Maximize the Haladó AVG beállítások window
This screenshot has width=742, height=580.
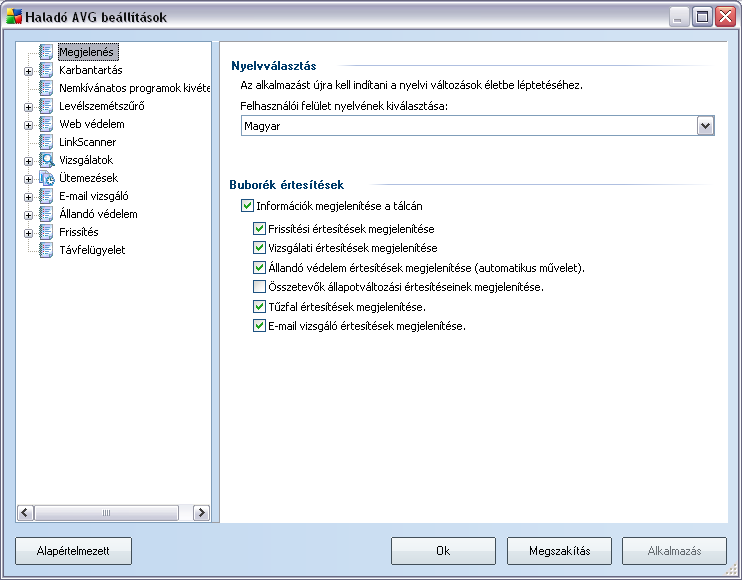703,17
